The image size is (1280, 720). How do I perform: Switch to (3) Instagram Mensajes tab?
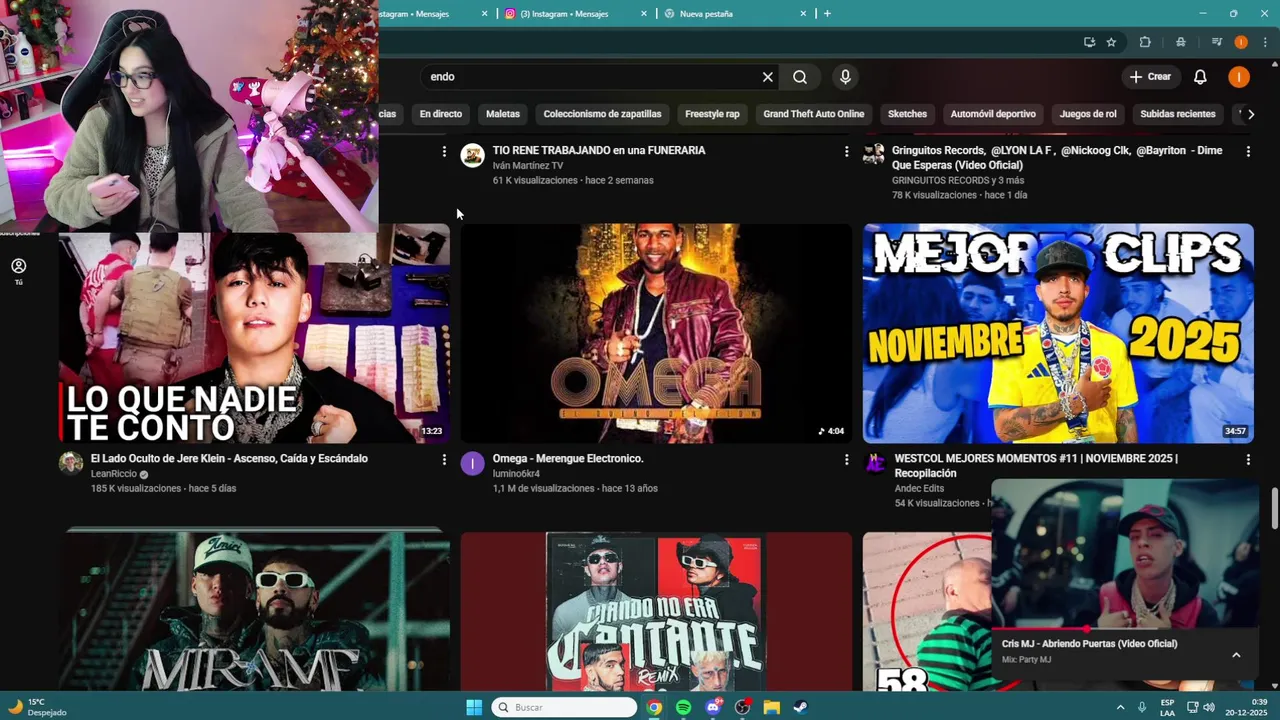576,14
